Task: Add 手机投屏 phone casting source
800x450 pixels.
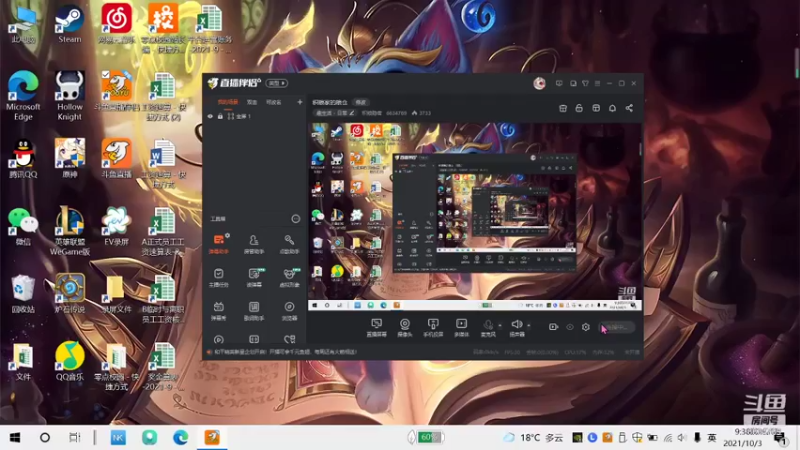Action: pyautogui.click(x=433, y=327)
